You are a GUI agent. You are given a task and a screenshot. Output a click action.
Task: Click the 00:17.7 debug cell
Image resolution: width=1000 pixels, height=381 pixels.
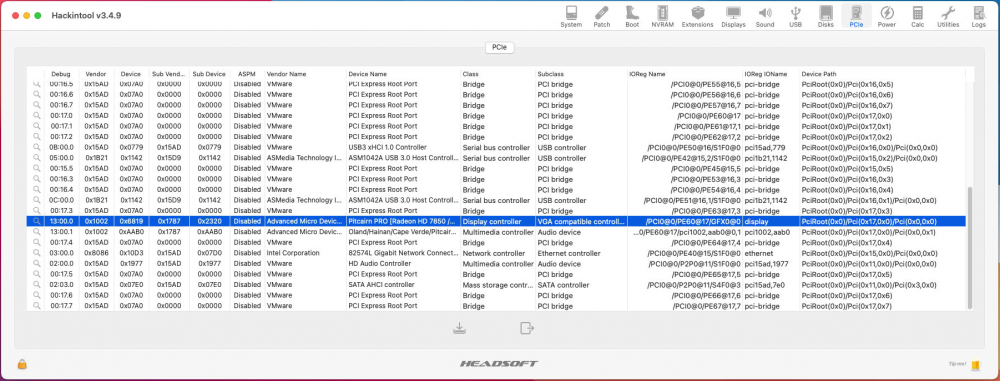(62, 306)
